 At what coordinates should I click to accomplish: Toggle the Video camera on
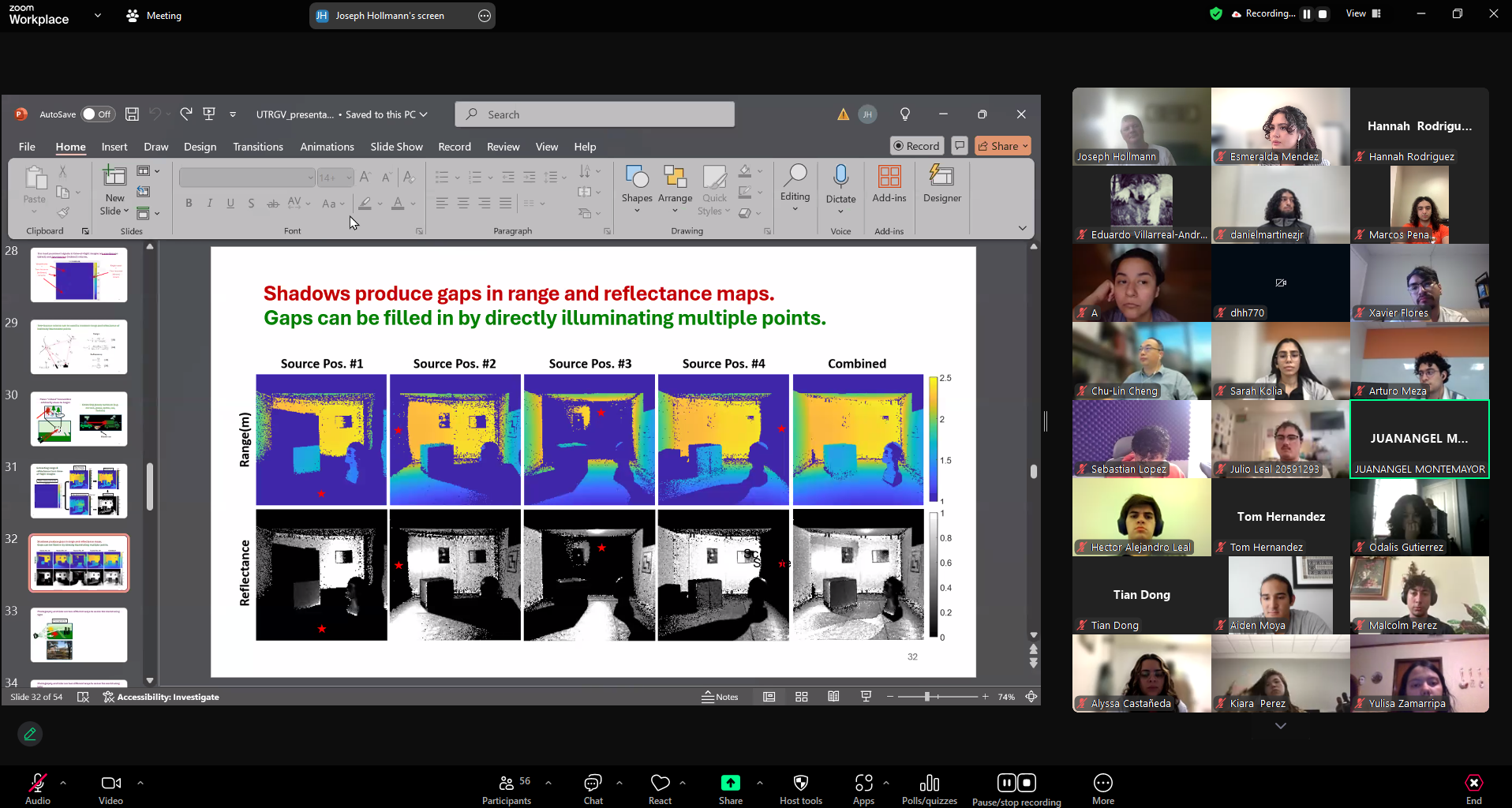click(110, 783)
